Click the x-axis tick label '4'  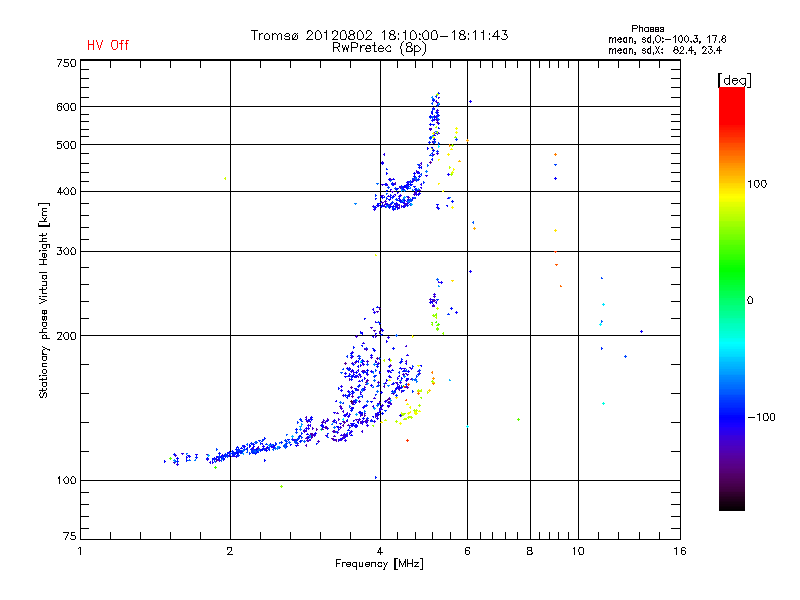[380, 551]
